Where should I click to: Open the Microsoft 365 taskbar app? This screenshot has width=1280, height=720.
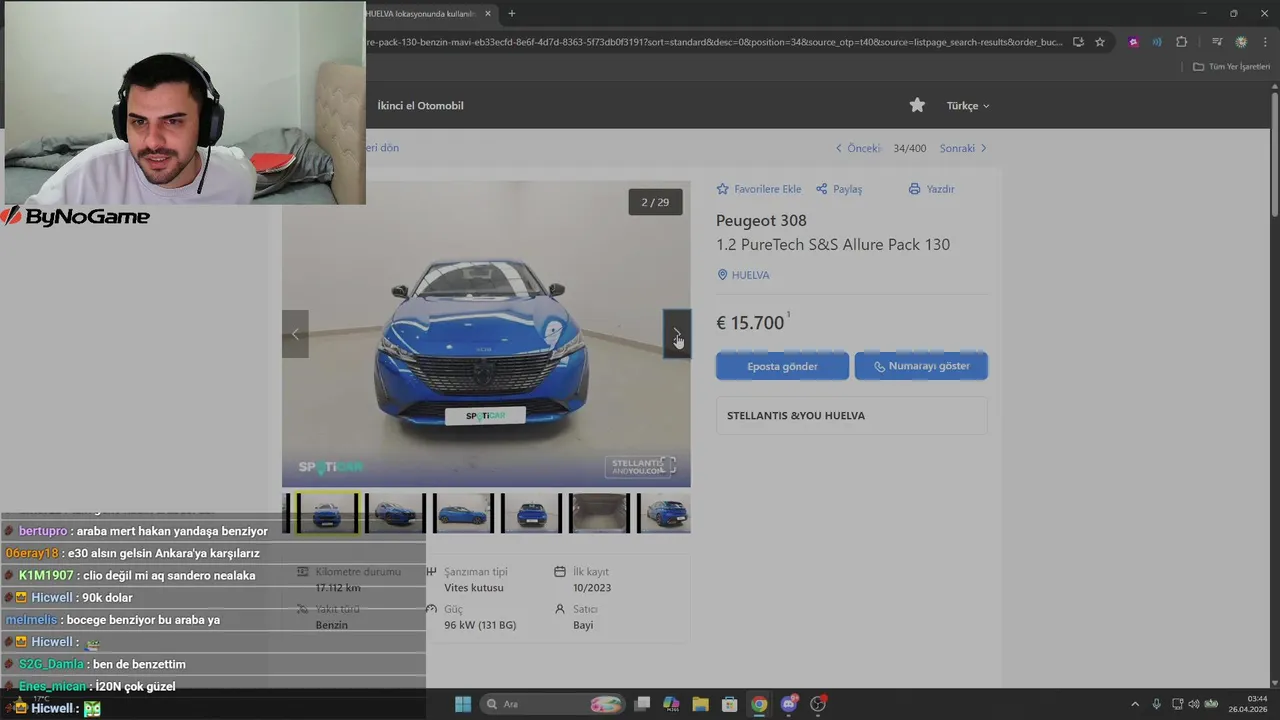point(672,704)
